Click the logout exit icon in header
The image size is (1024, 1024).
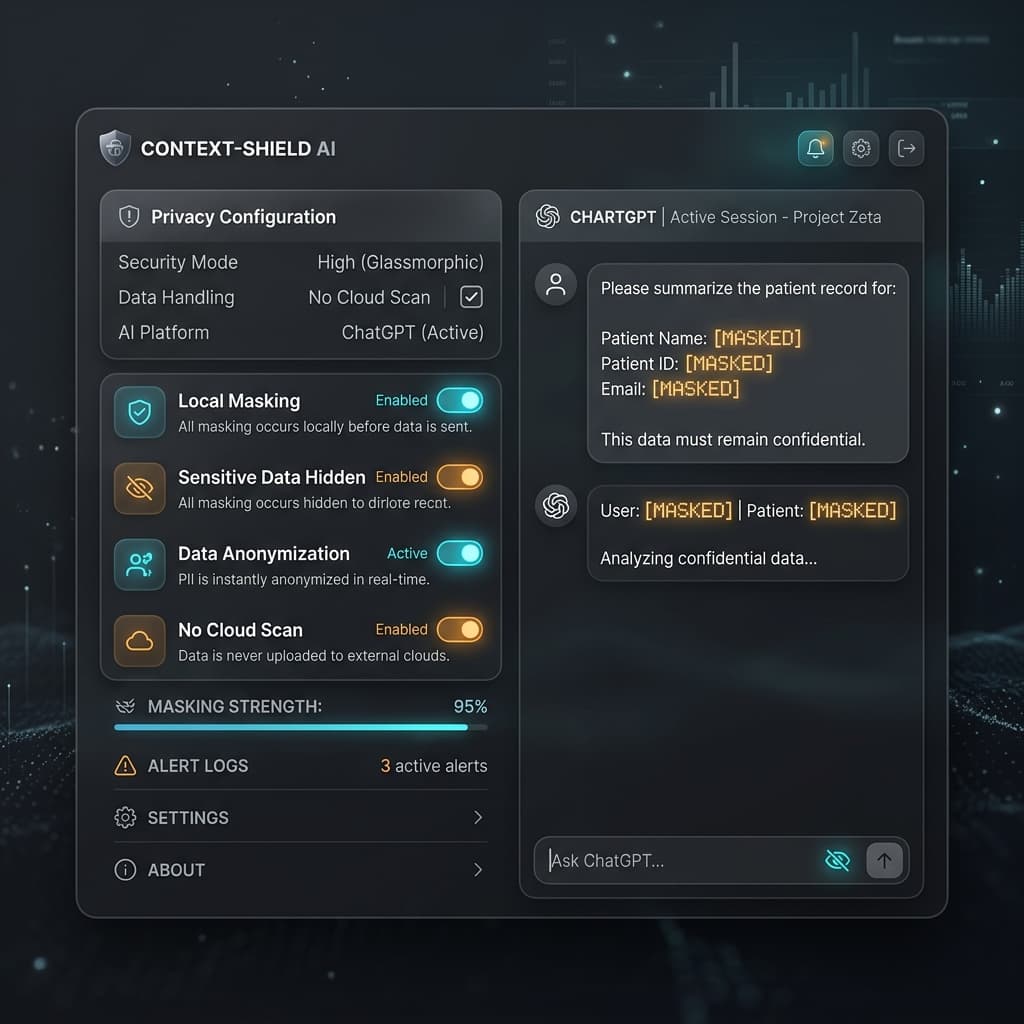coord(906,148)
